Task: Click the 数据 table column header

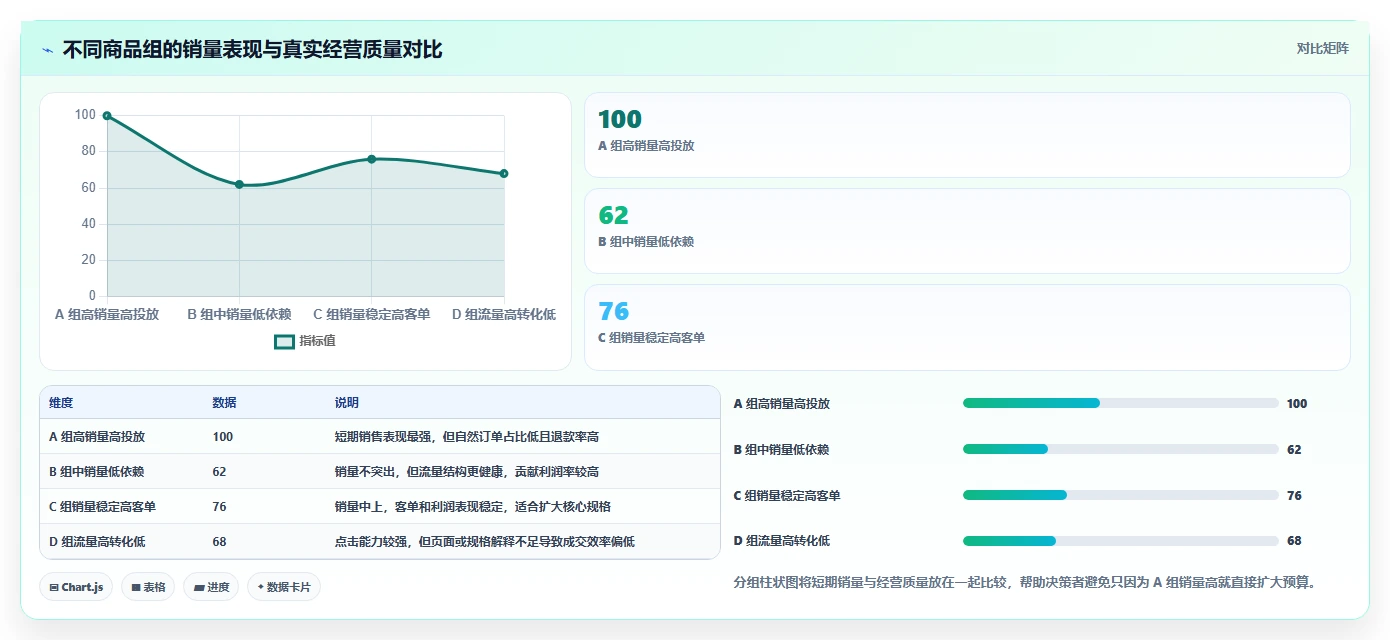Action: pyautogui.click(x=224, y=402)
